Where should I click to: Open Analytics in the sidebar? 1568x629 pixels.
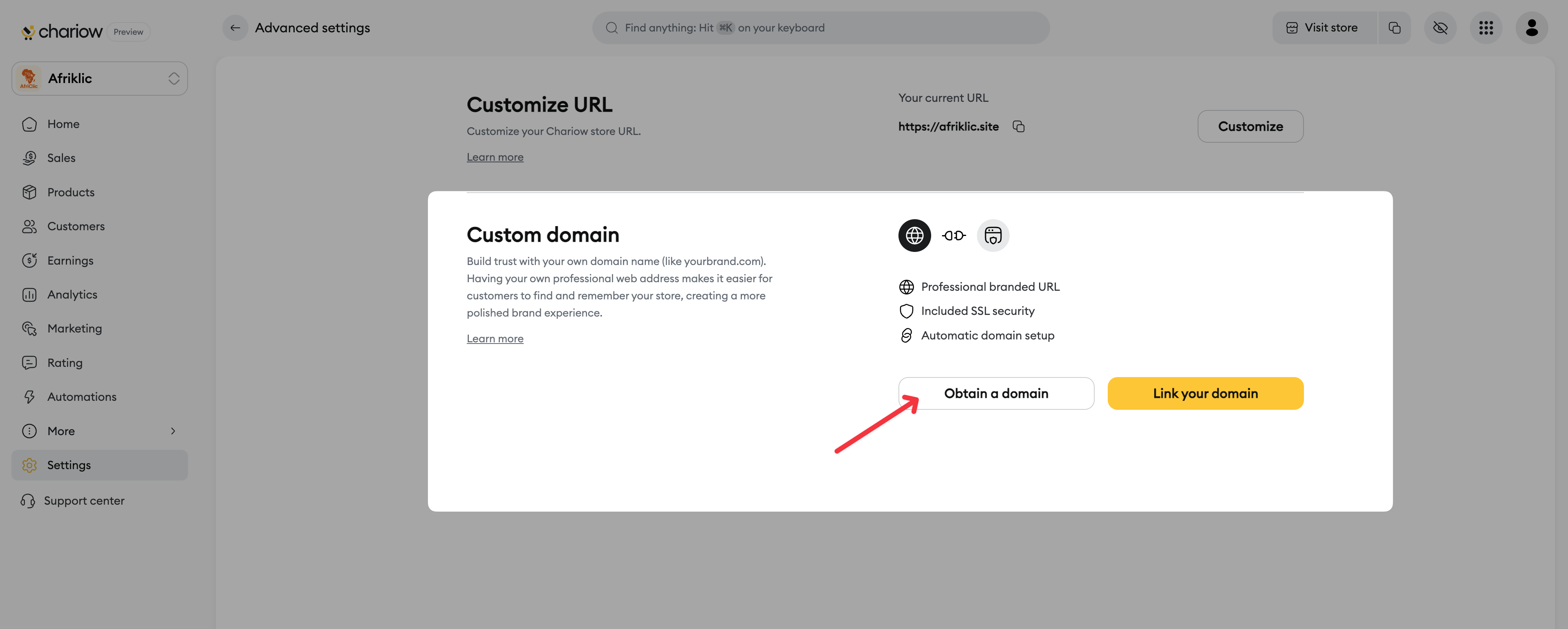click(x=72, y=295)
